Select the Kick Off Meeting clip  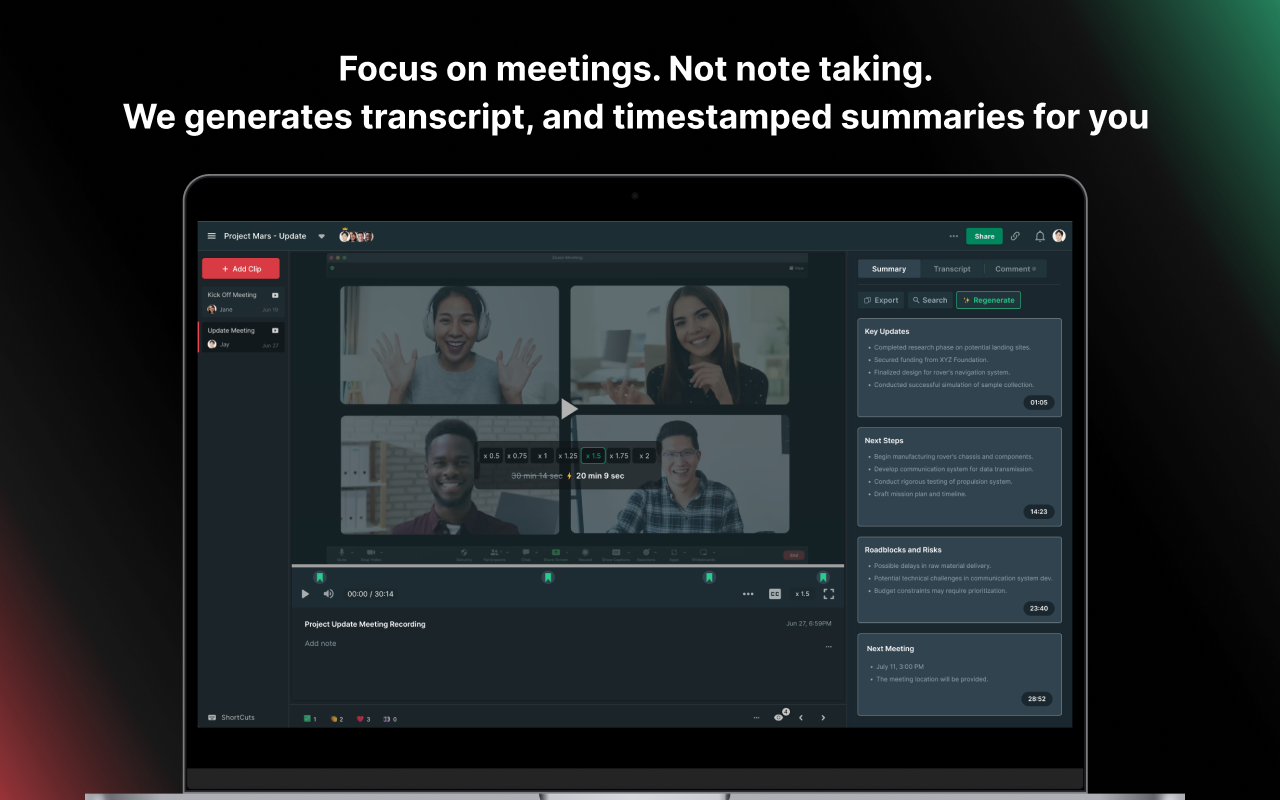click(x=241, y=302)
